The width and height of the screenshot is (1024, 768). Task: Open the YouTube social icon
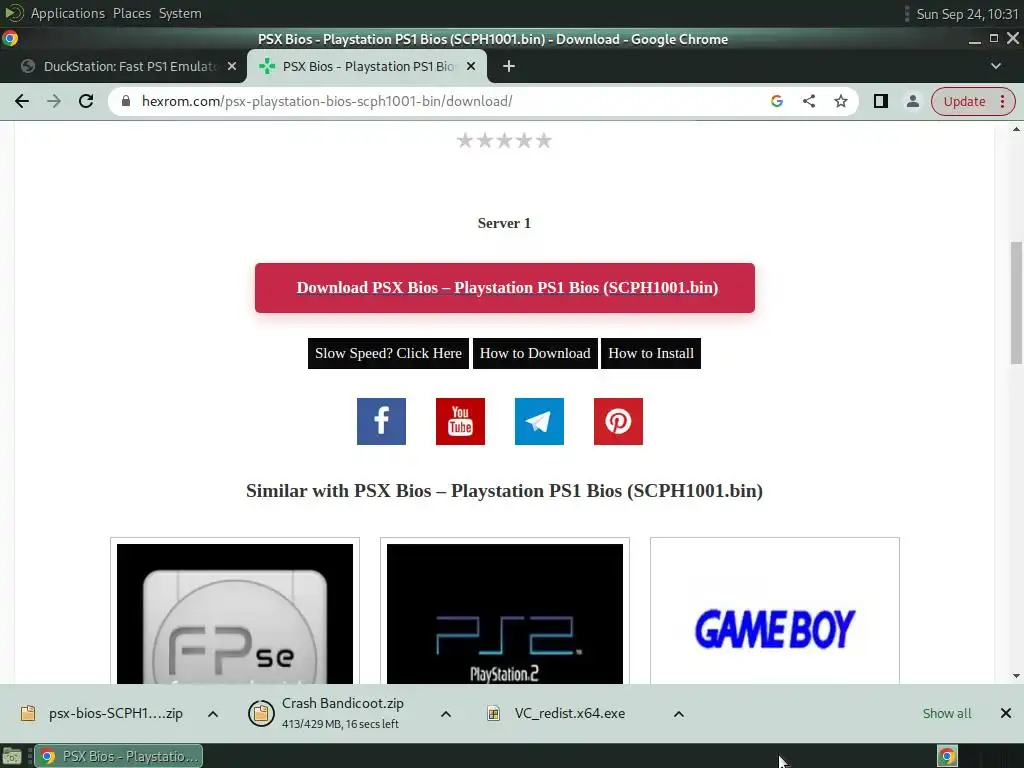[x=460, y=421]
